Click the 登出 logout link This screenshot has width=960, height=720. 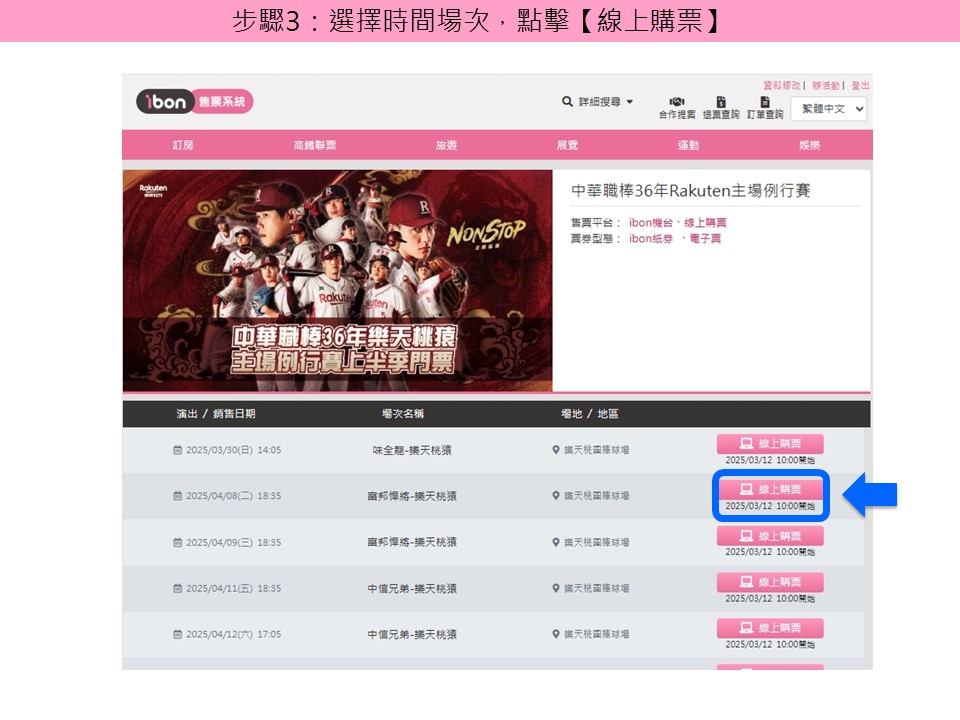tap(860, 85)
